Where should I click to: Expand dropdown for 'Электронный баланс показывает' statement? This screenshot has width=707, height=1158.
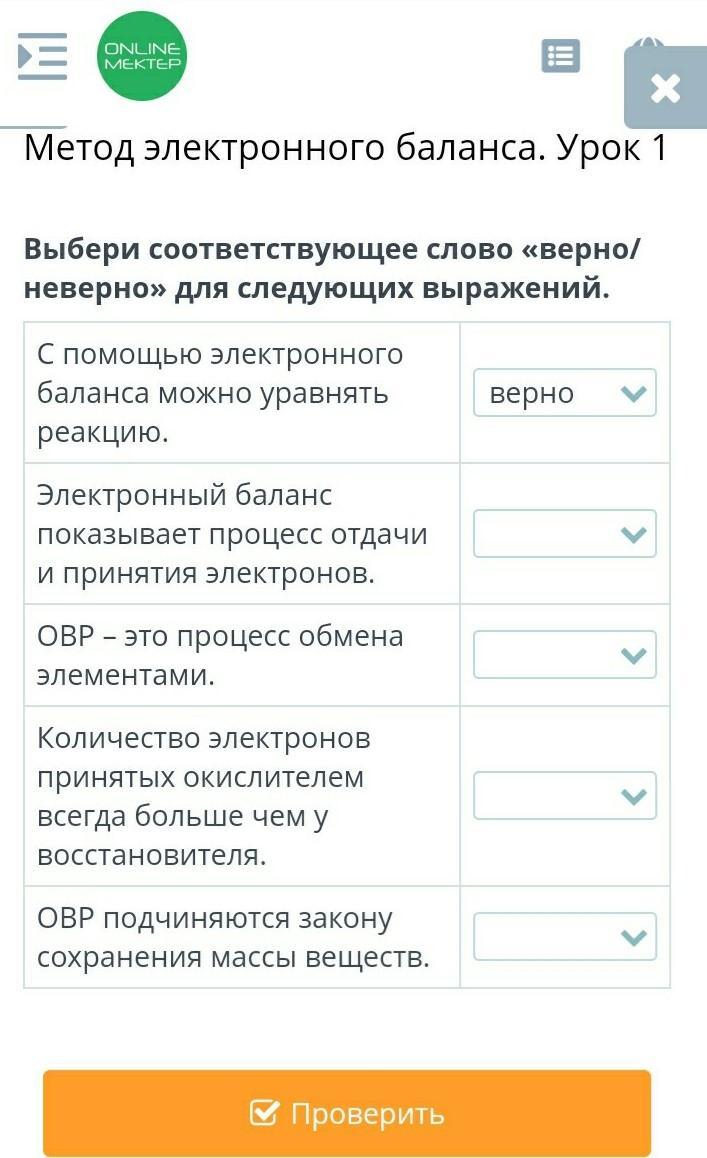(x=564, y=534)
